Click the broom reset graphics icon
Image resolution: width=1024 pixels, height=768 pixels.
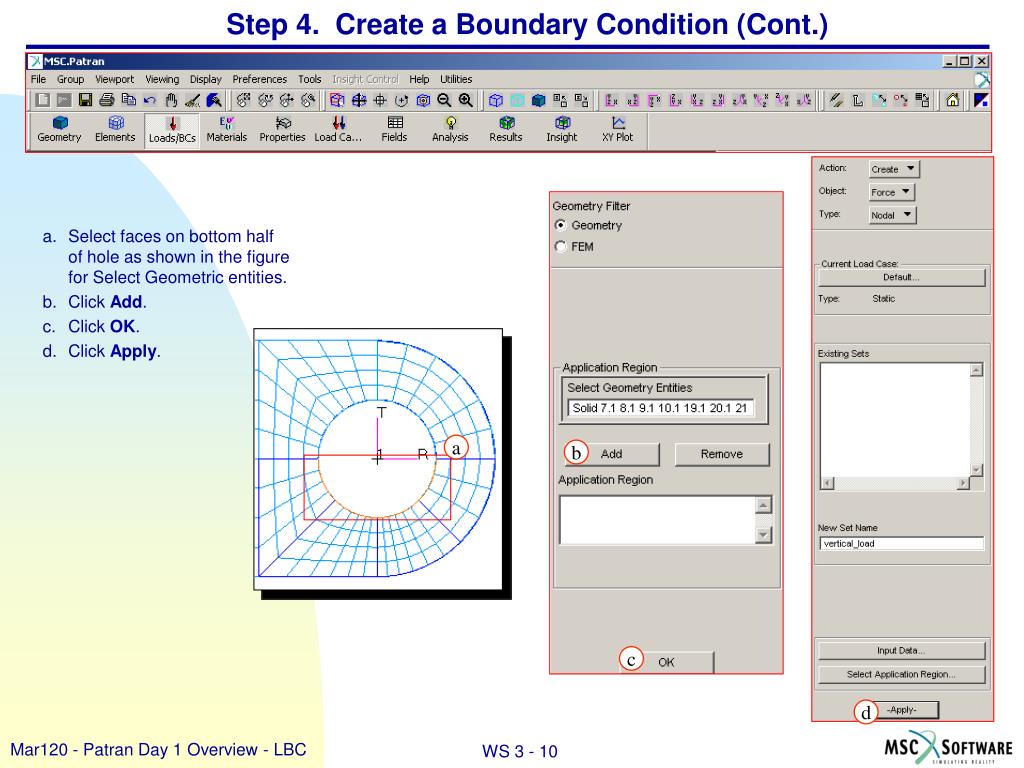[x=192, y=100]
